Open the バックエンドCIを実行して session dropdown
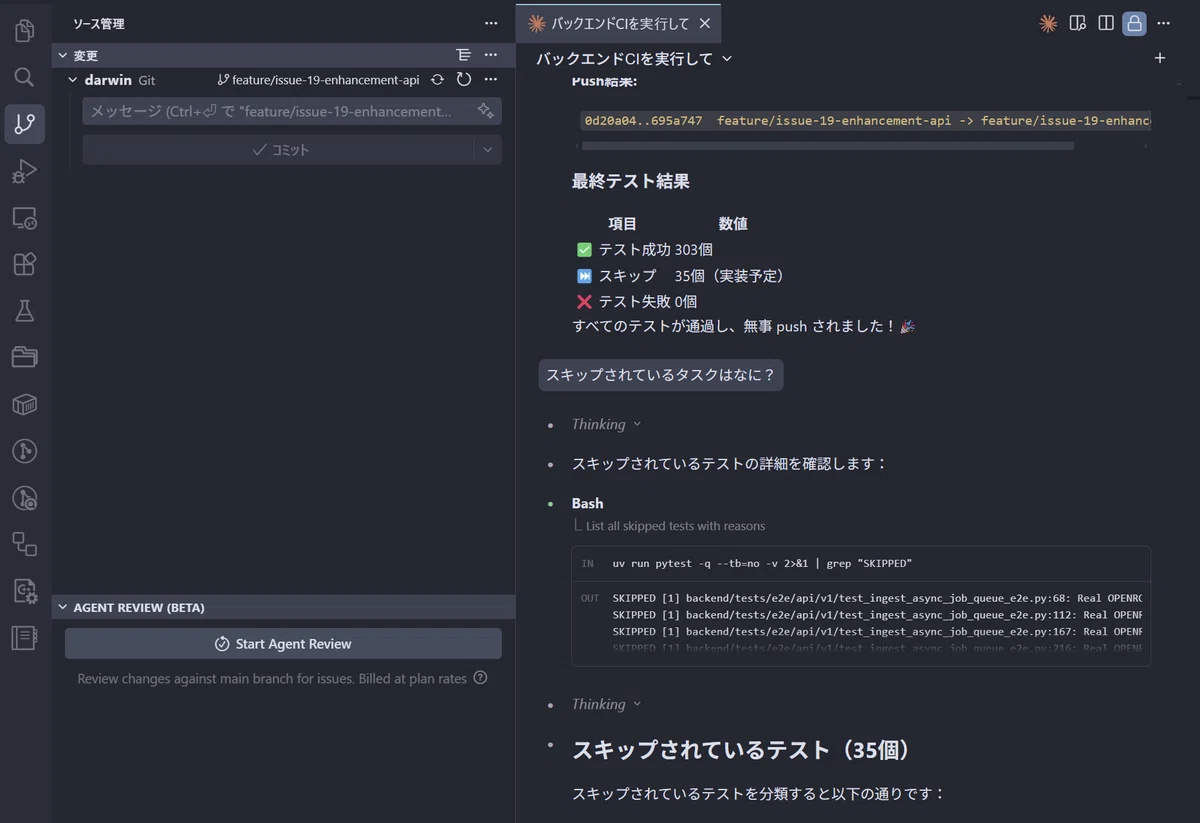The height and width of the screenshot is (823, 1200). (634, 58)
